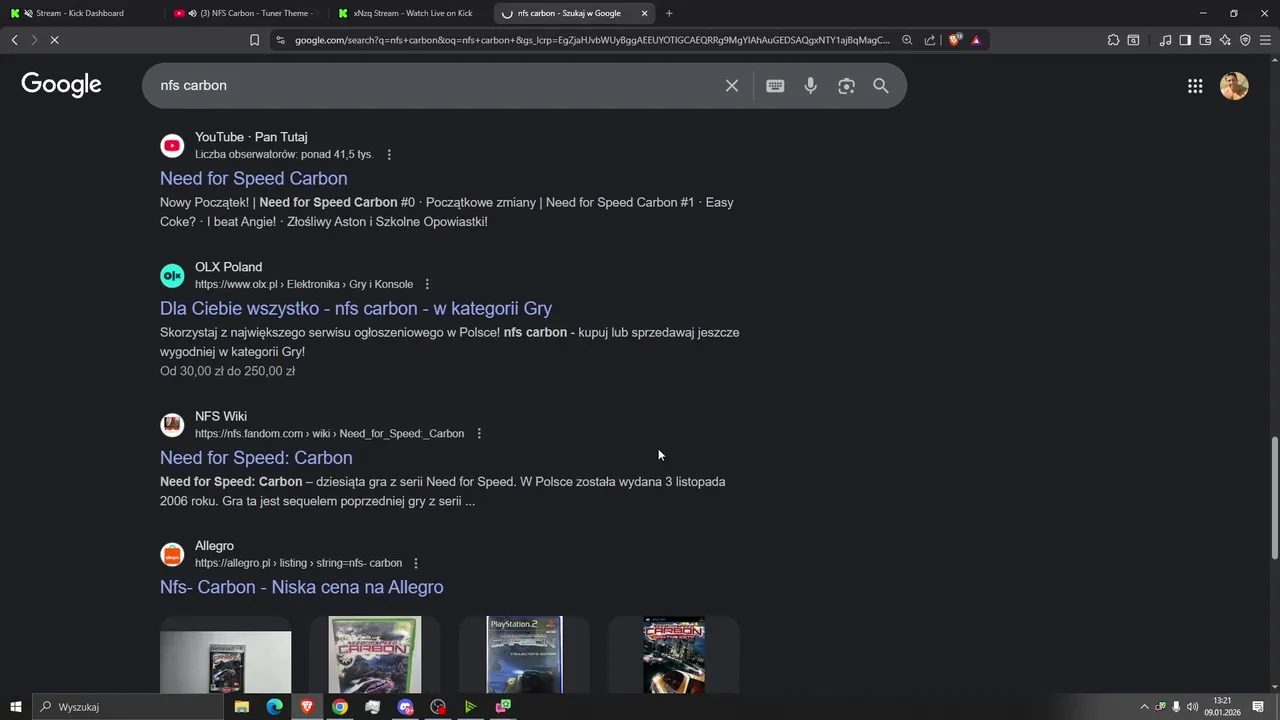Open site settings icon in address bar

point(280,40)
